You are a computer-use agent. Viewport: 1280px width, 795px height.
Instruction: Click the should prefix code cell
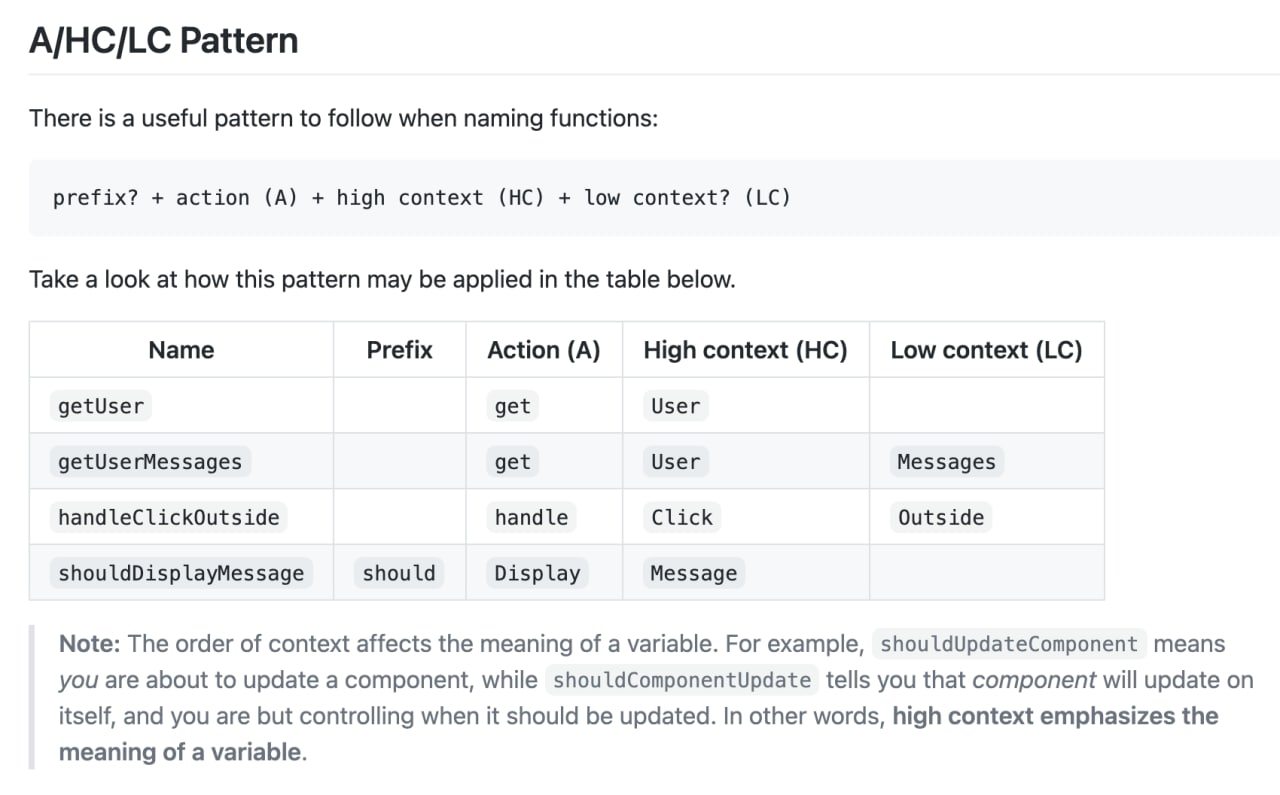[399, 573]
